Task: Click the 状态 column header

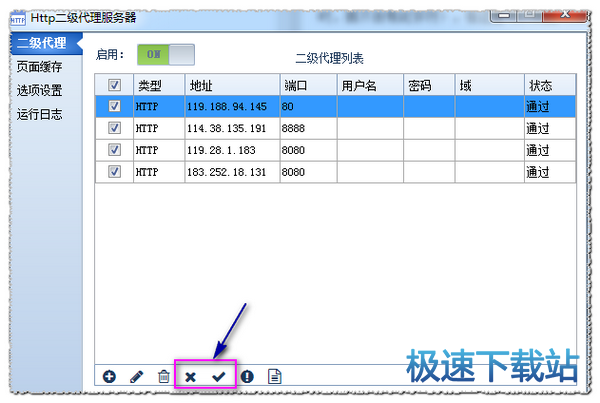Action: [x=550, y=85]
